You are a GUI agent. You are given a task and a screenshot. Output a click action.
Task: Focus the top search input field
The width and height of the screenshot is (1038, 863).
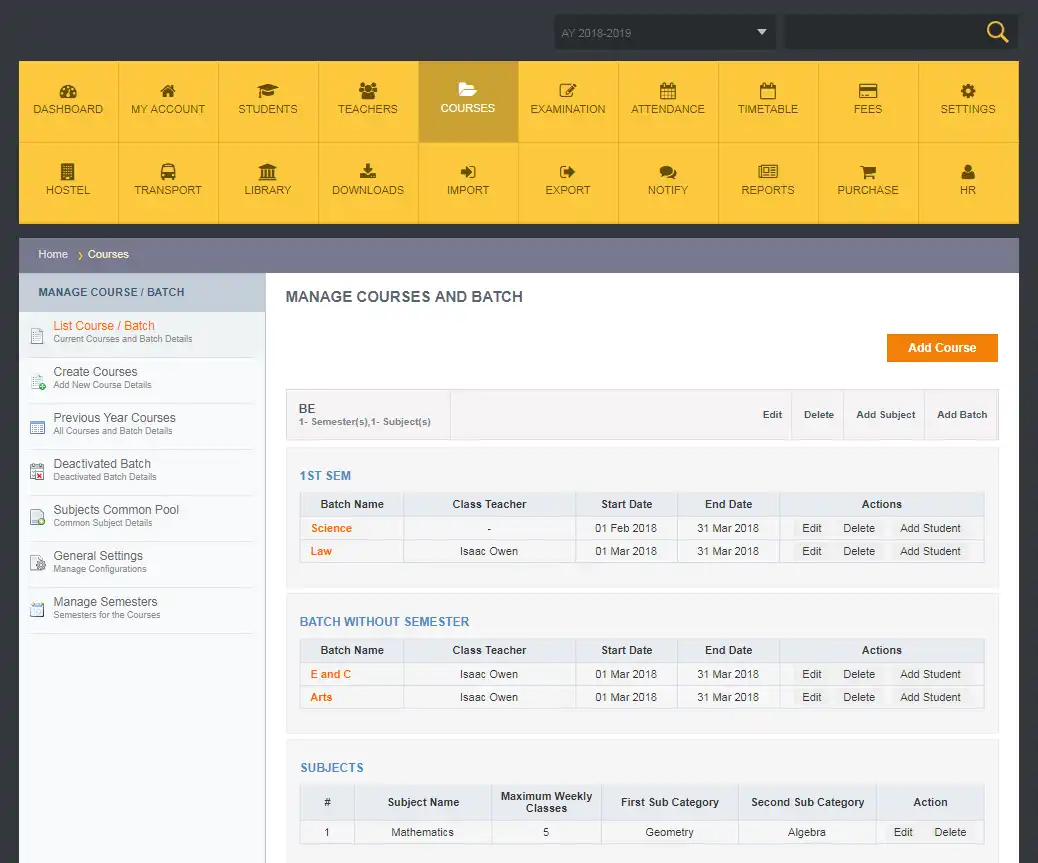(x=880, y=33)
